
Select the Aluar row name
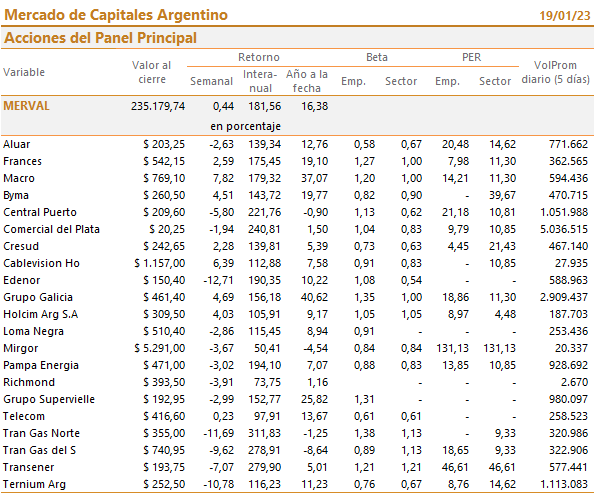17,144
